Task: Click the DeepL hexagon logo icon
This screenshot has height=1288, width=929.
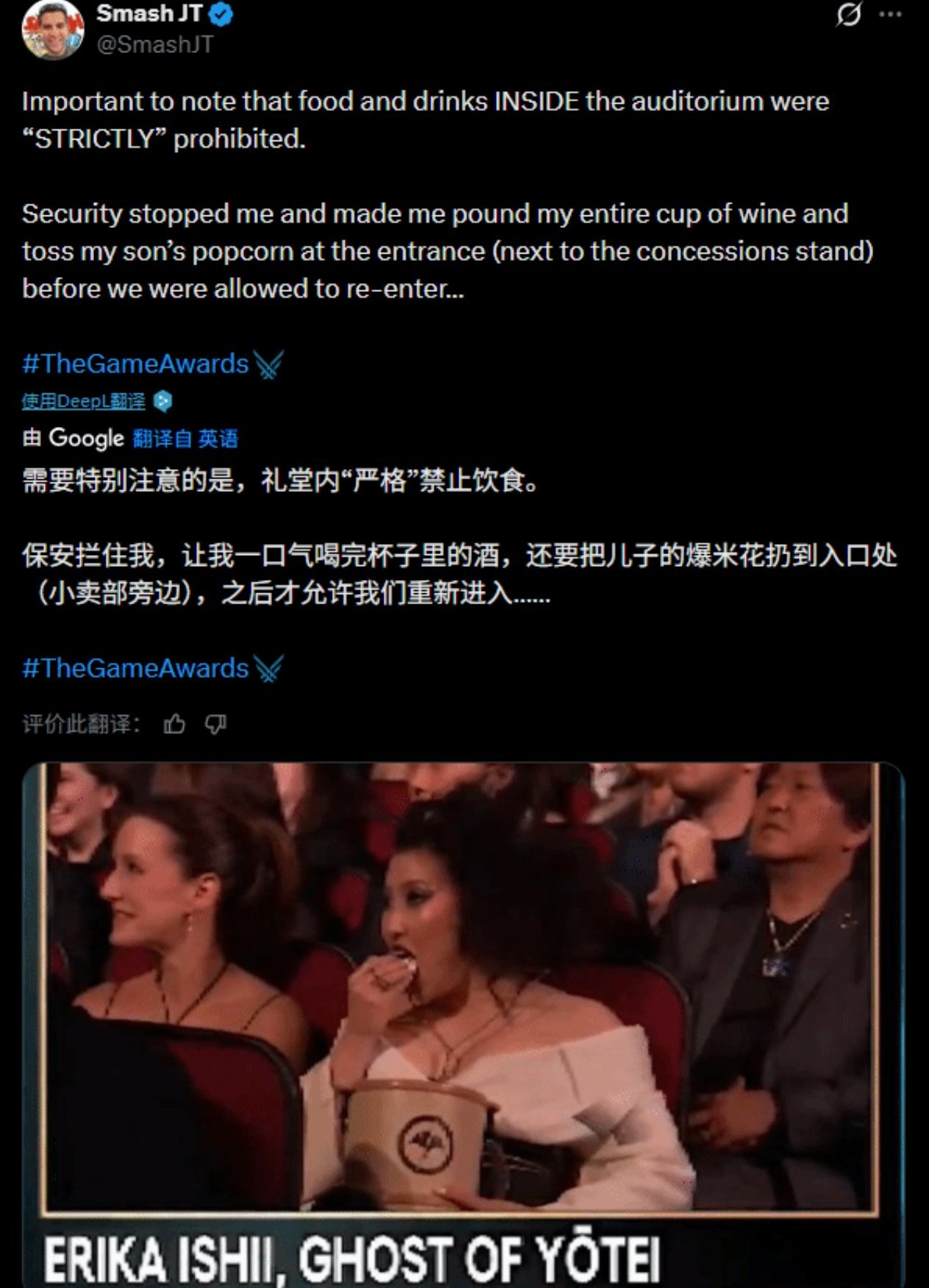Action: point(162,401)
